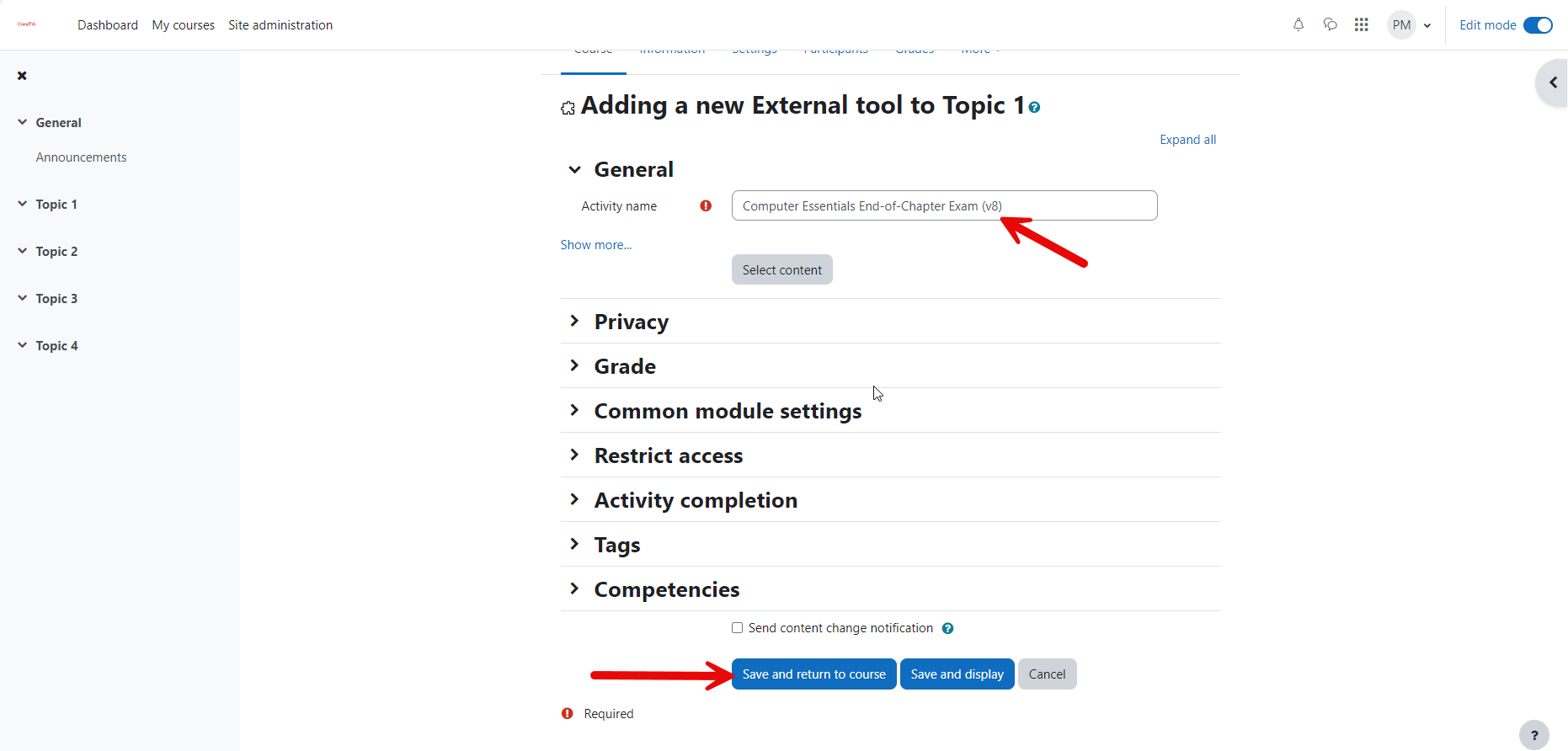Open the messaging speech bubble icon
Screen dimensions: 1568x751
(x=1331, y=24)
